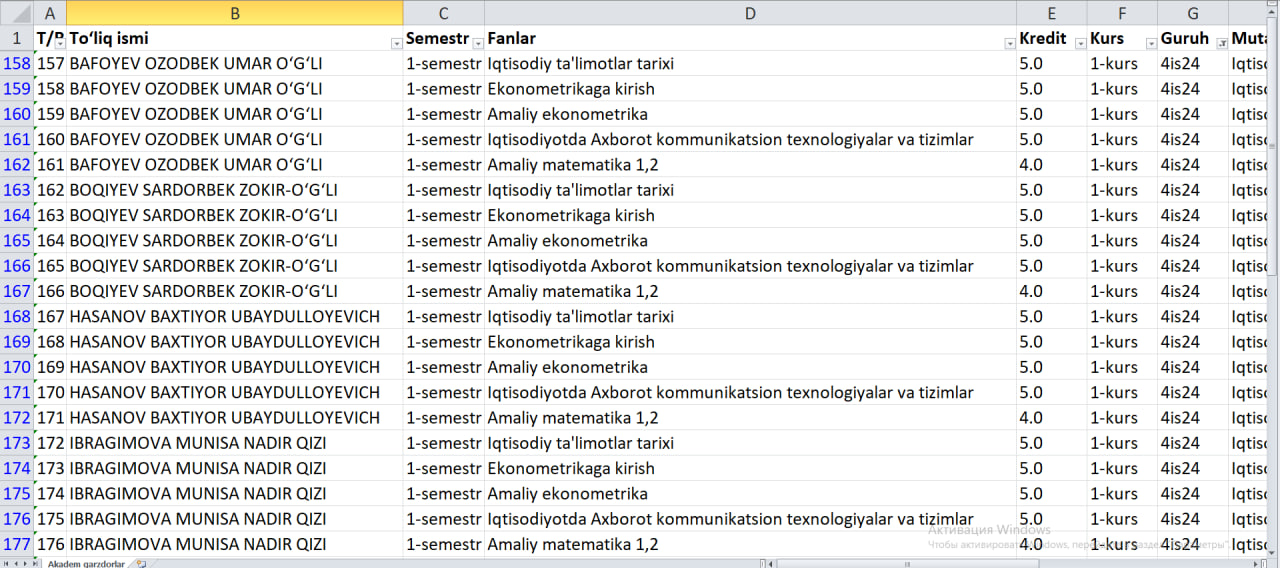The height and width of the screenshot is (568, 1280).
Task: Select row 1 header
Action: coord(16,38)
